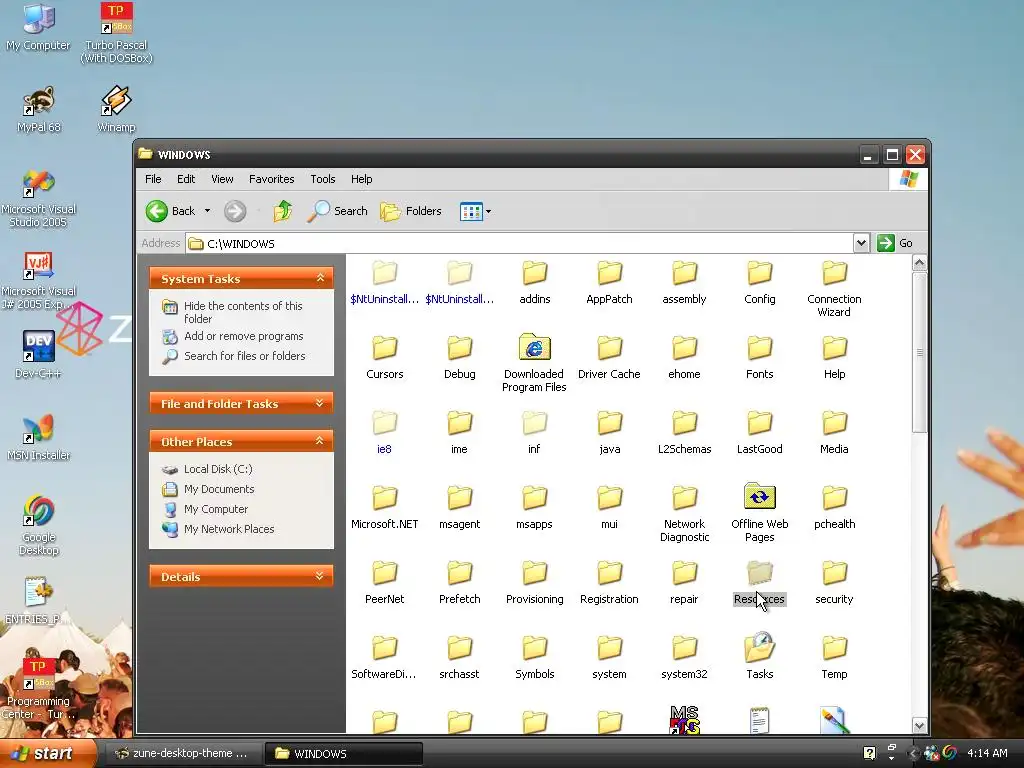Screen dimensions: 1024x768
Task: Click the scroll up arrow of file list
Action: 920,263
